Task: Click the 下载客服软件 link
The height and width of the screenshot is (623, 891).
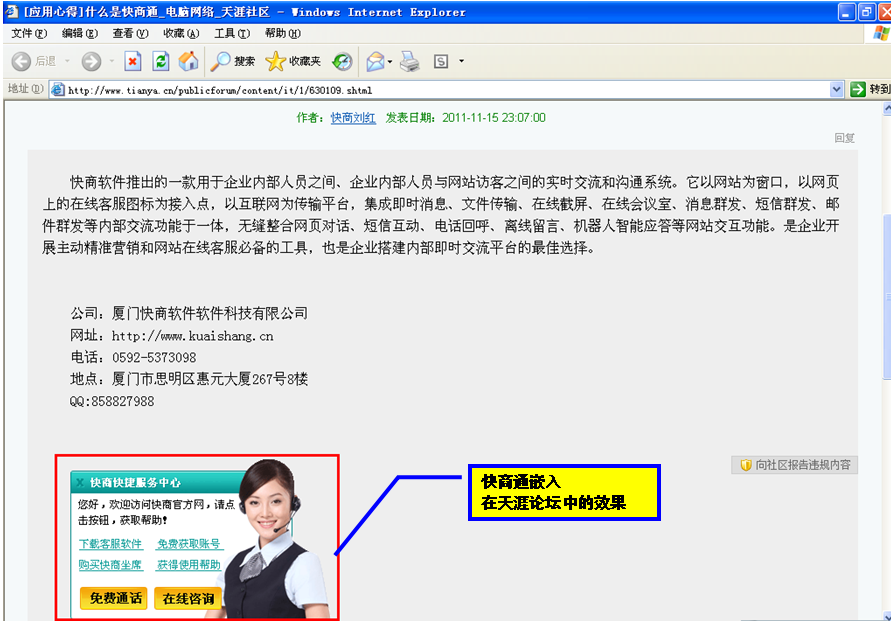Action: click(110, 544)
